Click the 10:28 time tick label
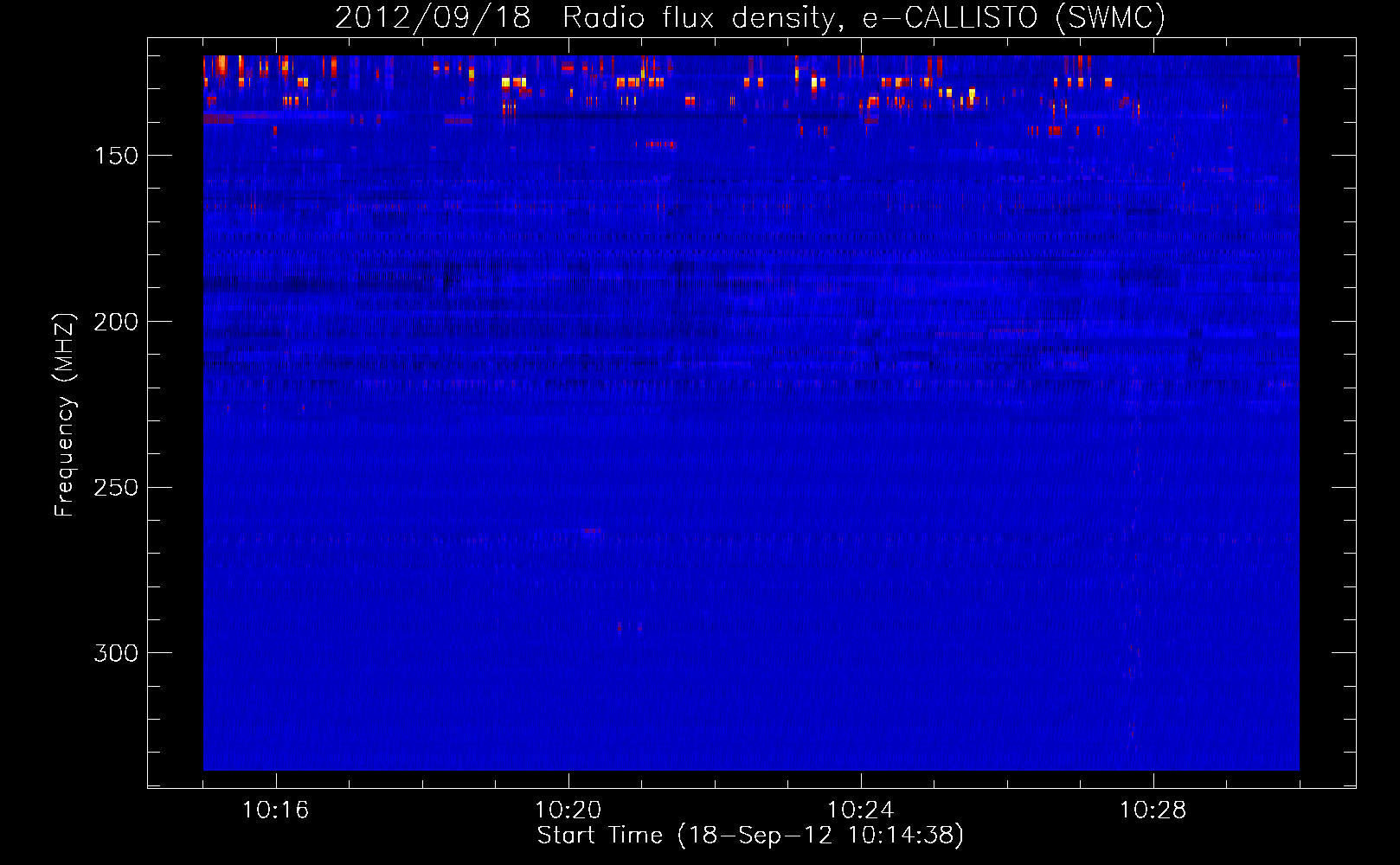 click(1153, 811)
